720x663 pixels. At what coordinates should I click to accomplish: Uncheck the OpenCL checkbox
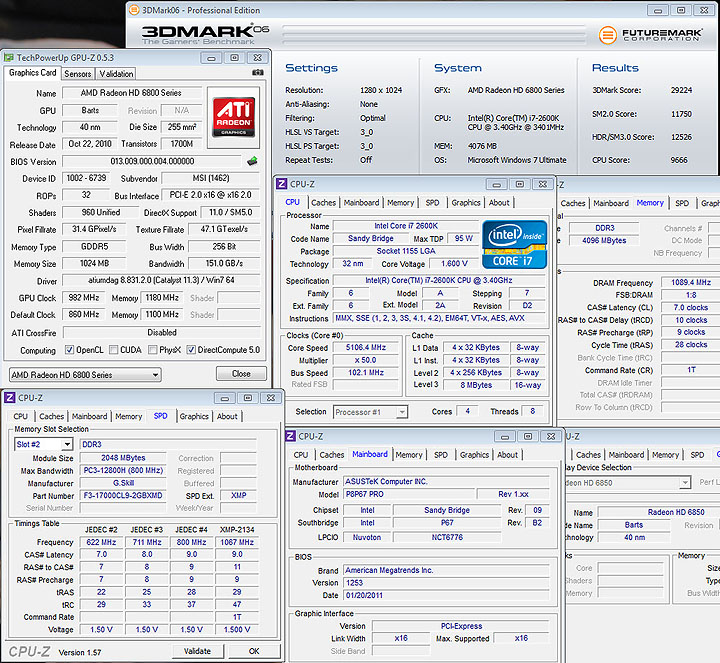pyautogui.click(x=71, y=351)
